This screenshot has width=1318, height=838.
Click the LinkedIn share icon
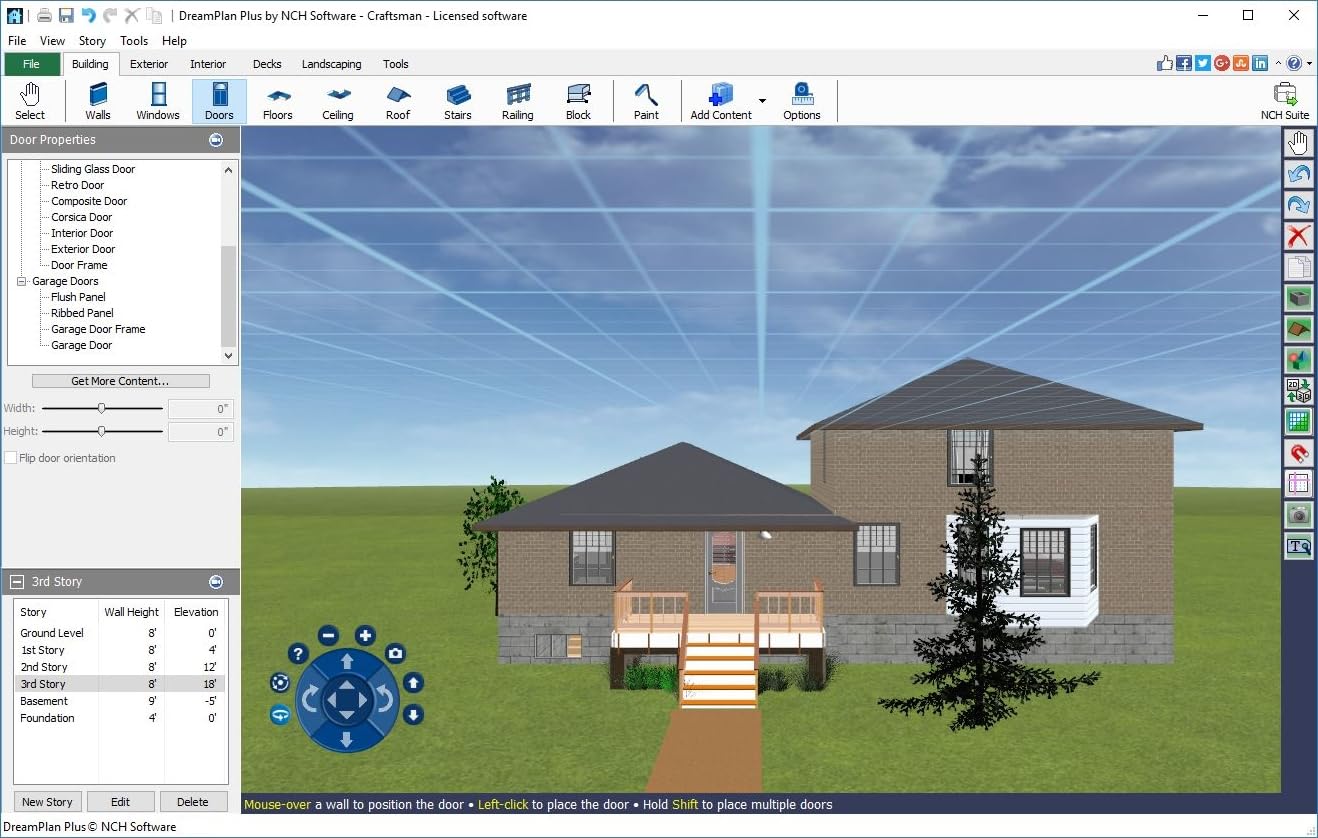pyautogui.click(x=1260, y=63)
